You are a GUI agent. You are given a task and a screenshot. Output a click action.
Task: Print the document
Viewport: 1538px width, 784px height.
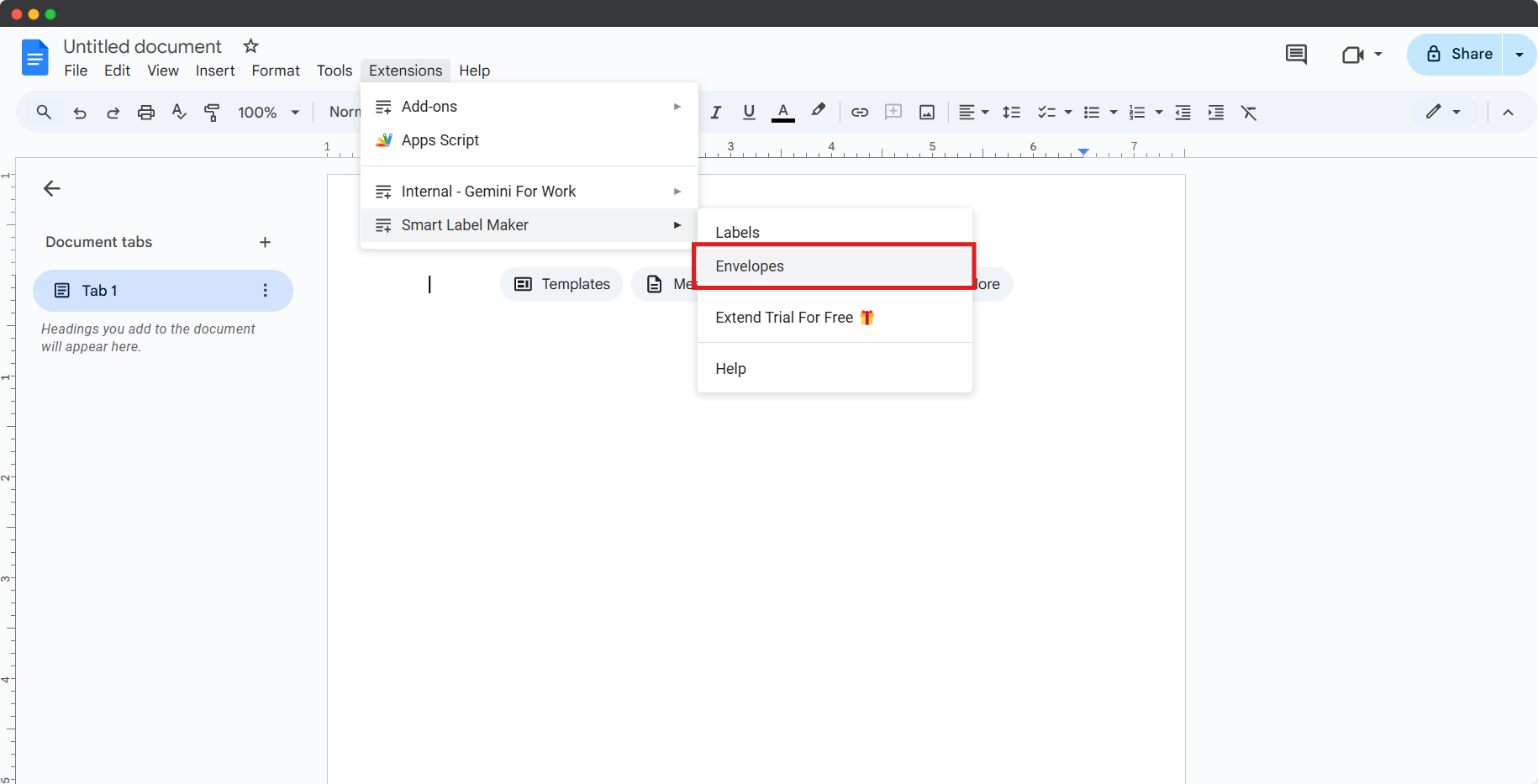(146, 112)
